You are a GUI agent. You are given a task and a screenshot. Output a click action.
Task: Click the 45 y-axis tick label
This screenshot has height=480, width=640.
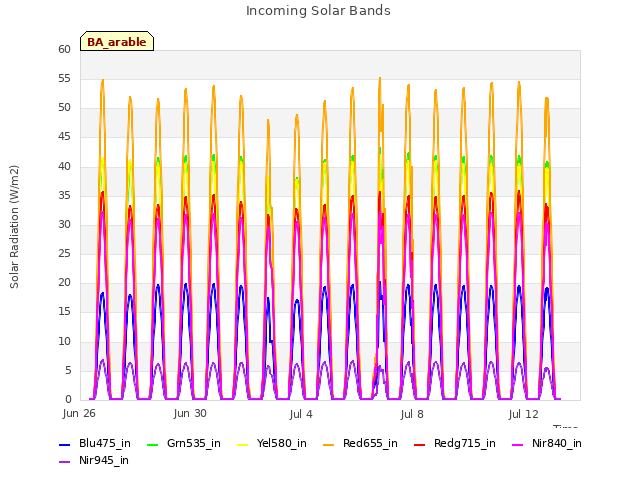64,137
